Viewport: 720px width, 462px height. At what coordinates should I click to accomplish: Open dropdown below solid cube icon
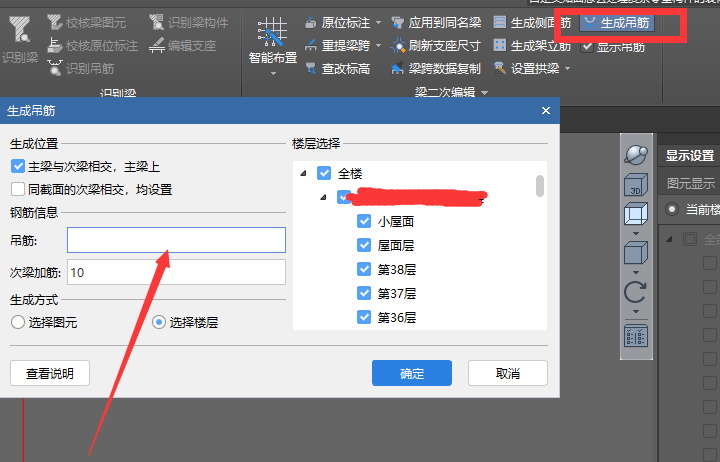point(636,272)
